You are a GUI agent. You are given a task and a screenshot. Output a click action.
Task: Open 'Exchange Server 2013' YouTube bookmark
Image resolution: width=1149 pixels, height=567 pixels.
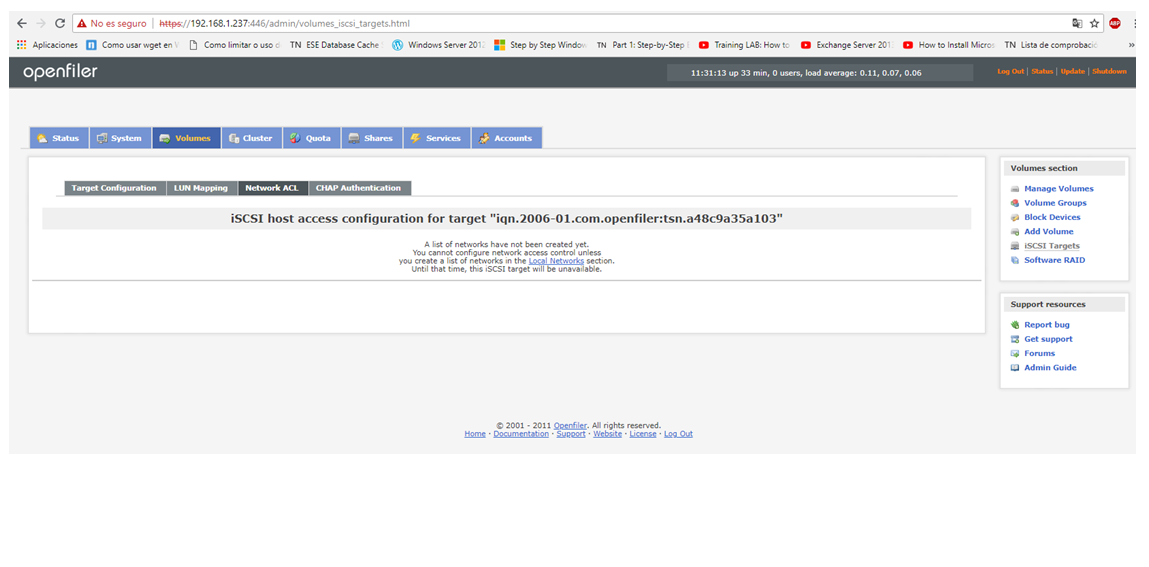click(x=847, y=45)
